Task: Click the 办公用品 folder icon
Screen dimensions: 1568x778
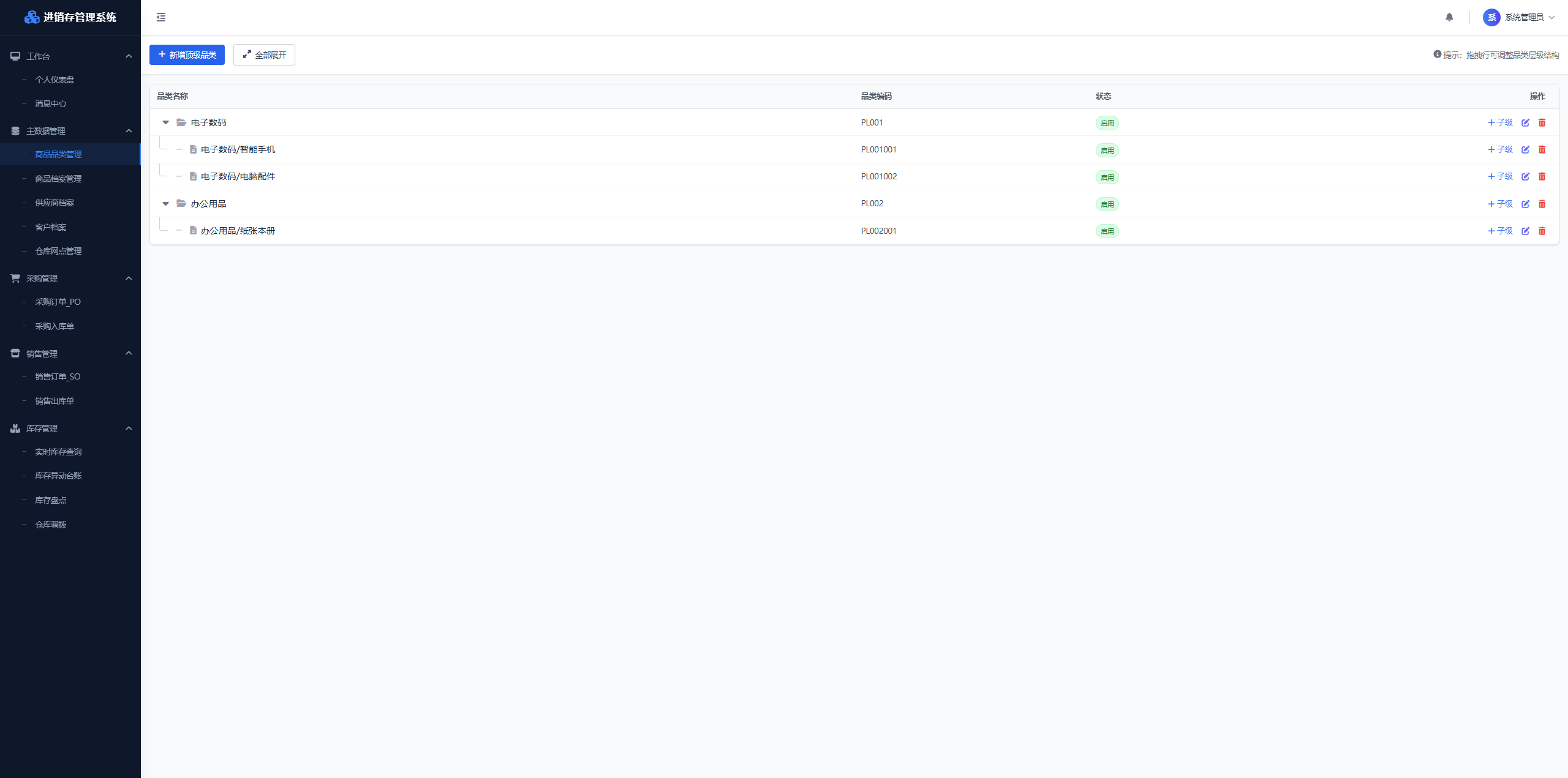Action: [x=181, y=203]
